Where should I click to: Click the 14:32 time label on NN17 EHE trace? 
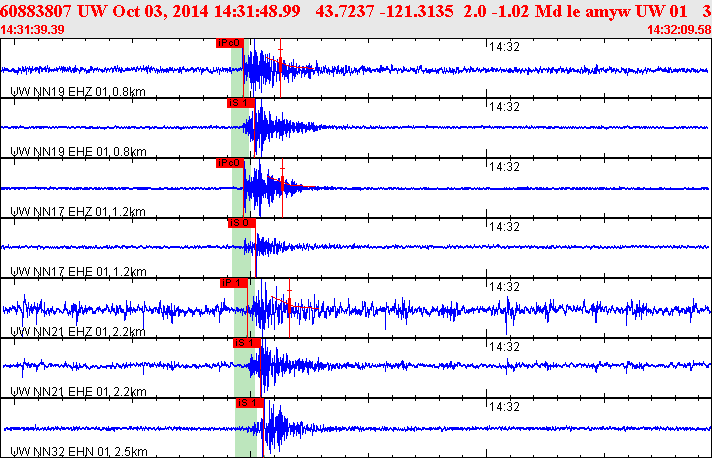click(x=504, y=227)
